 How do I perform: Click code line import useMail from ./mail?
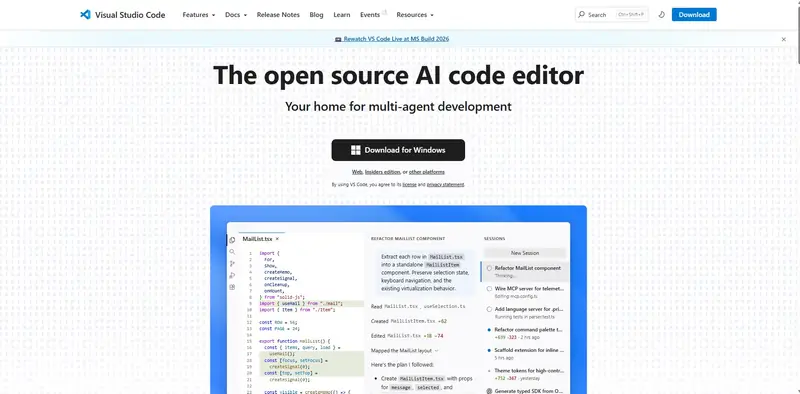point(300,303)
